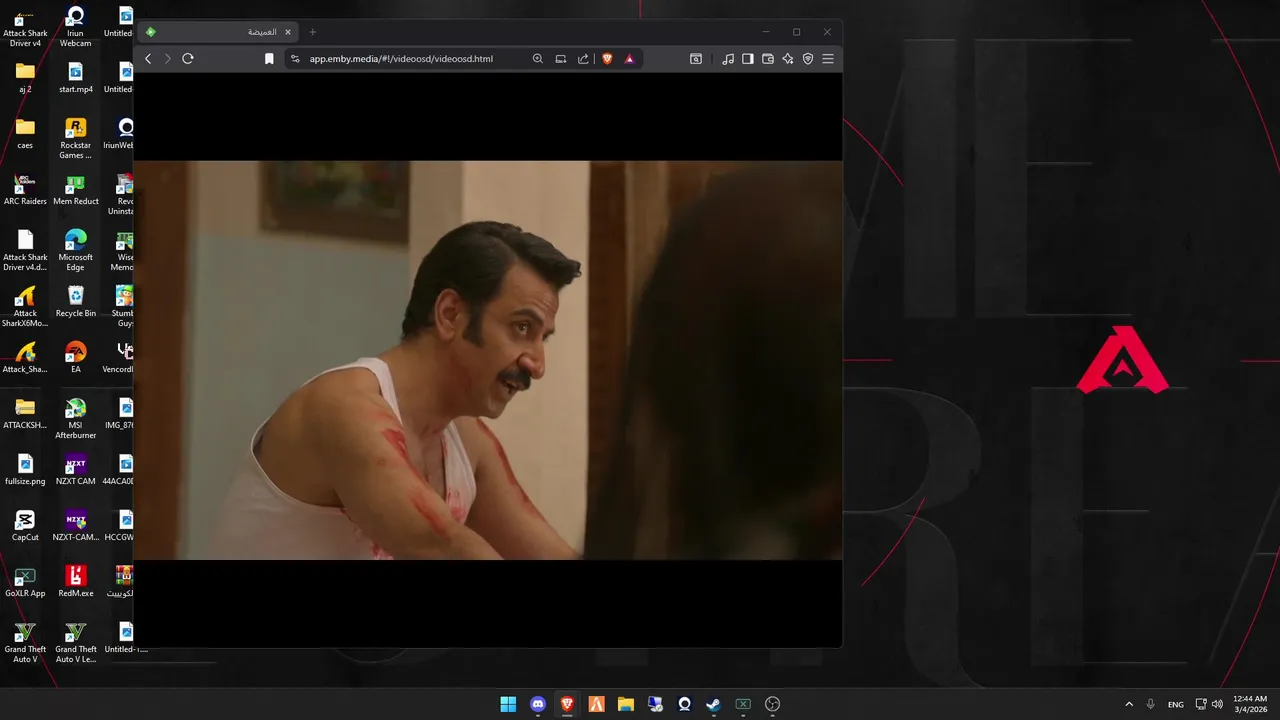The height and width of the screenshot is (720, 1280).
Task: Open the Brave Rewards triangle icon
Action: tap(629, 59)
